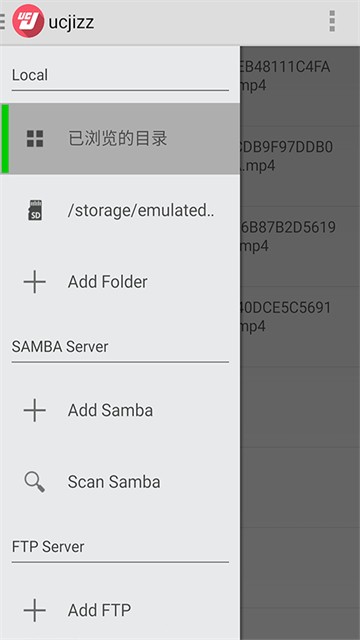Open /storage/emulated.. folder entry
The height and width of the screenshot is (640, 360).
pos(120,211)
